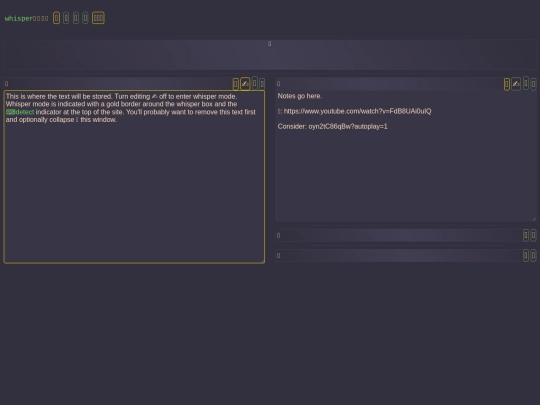Click the wide gold-outlined button in the top toolbar

click(98, 18)
